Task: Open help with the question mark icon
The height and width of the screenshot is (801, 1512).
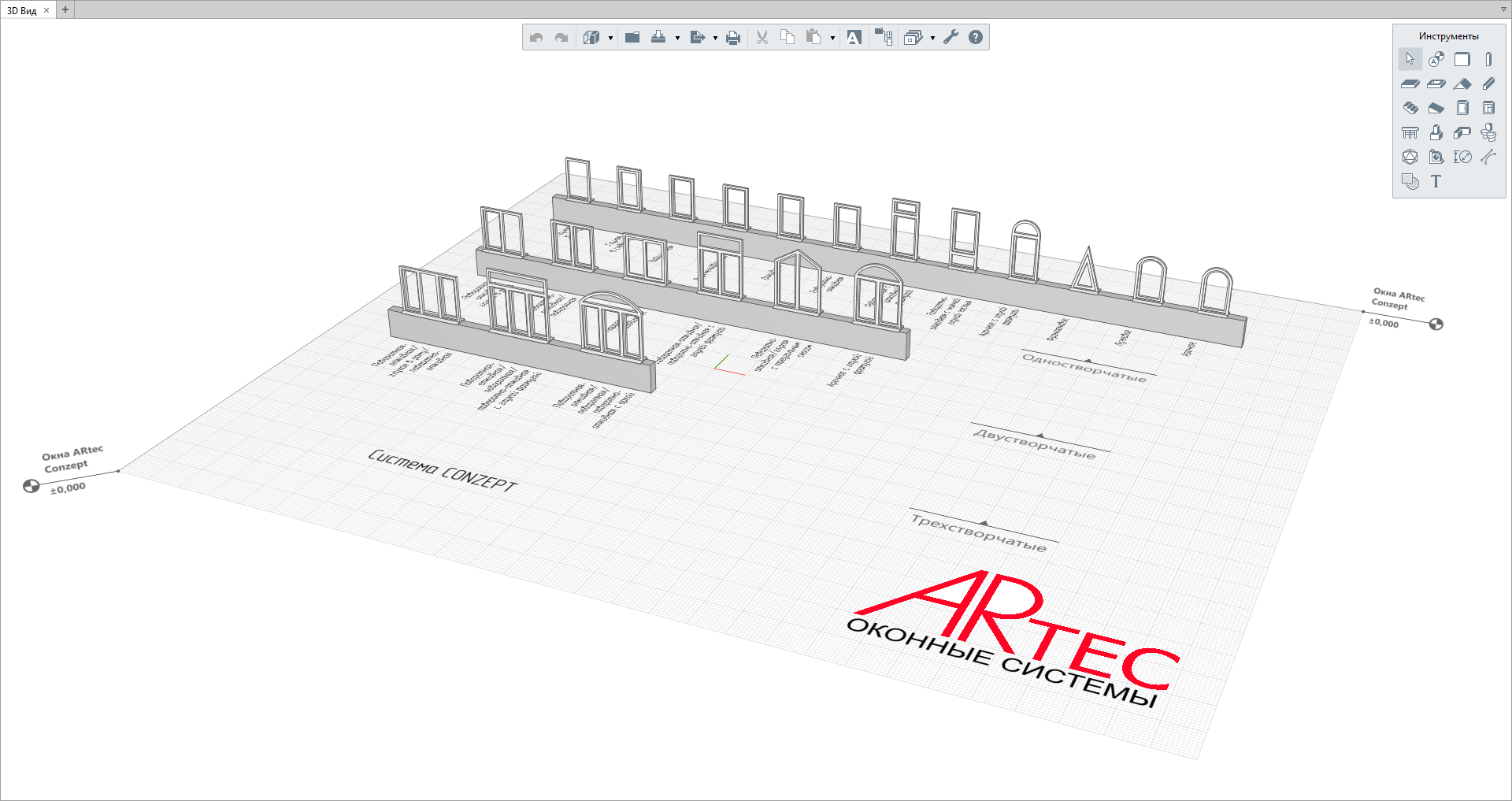Action: 976,37
